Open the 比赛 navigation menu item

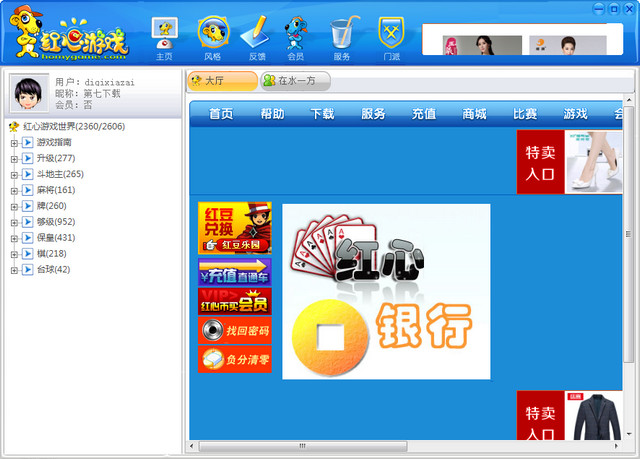(525, 114)
